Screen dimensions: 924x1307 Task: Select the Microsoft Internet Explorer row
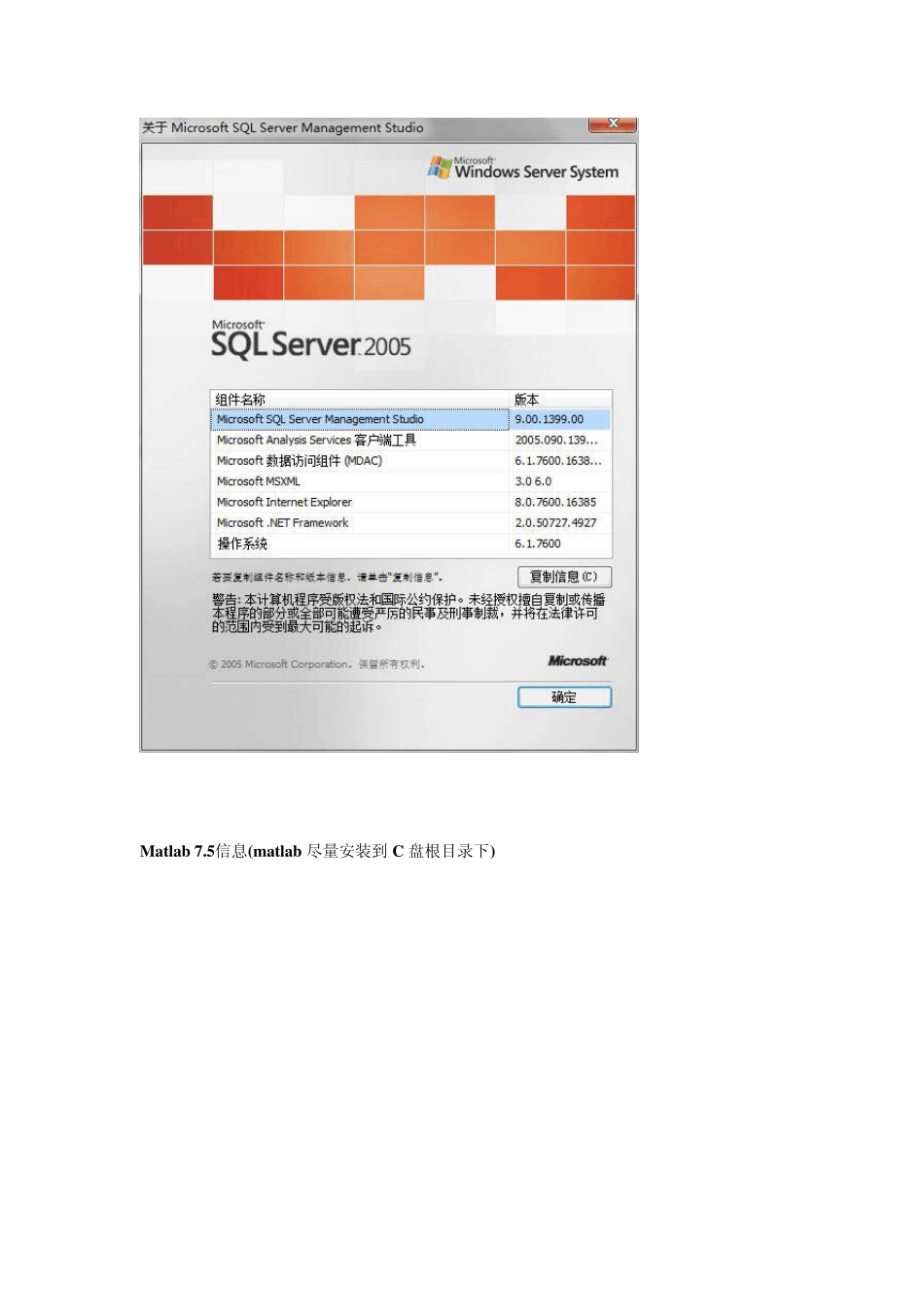point(410,502)
